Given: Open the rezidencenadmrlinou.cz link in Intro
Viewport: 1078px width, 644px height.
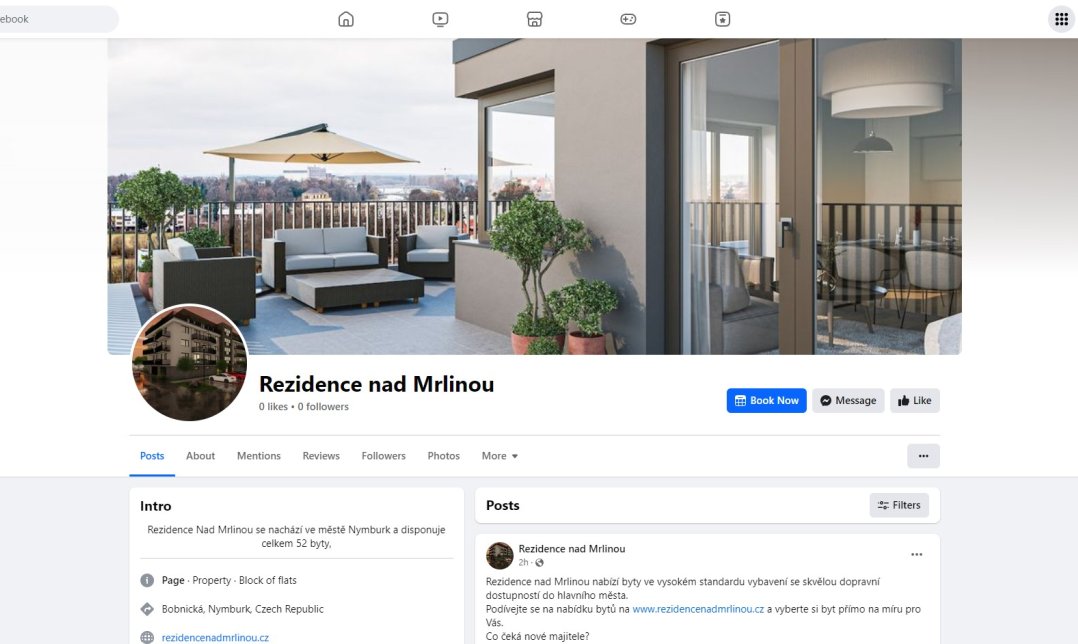Looking at the screenshot, I should 215,638.
